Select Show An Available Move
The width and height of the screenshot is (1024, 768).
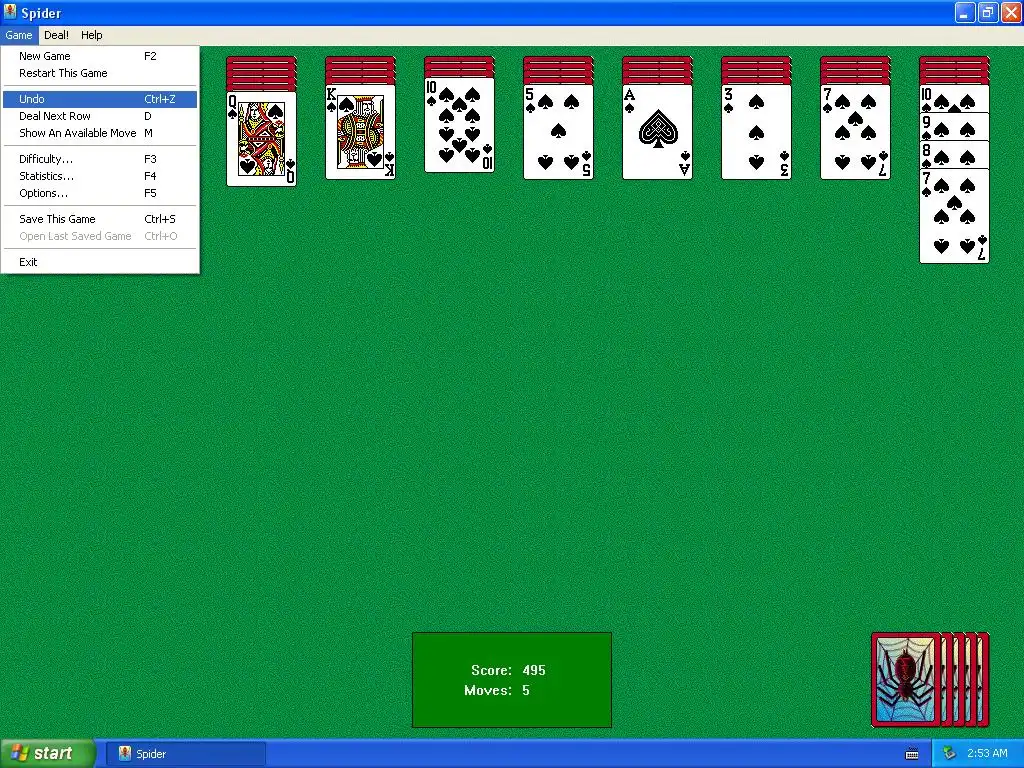(100, 133)
